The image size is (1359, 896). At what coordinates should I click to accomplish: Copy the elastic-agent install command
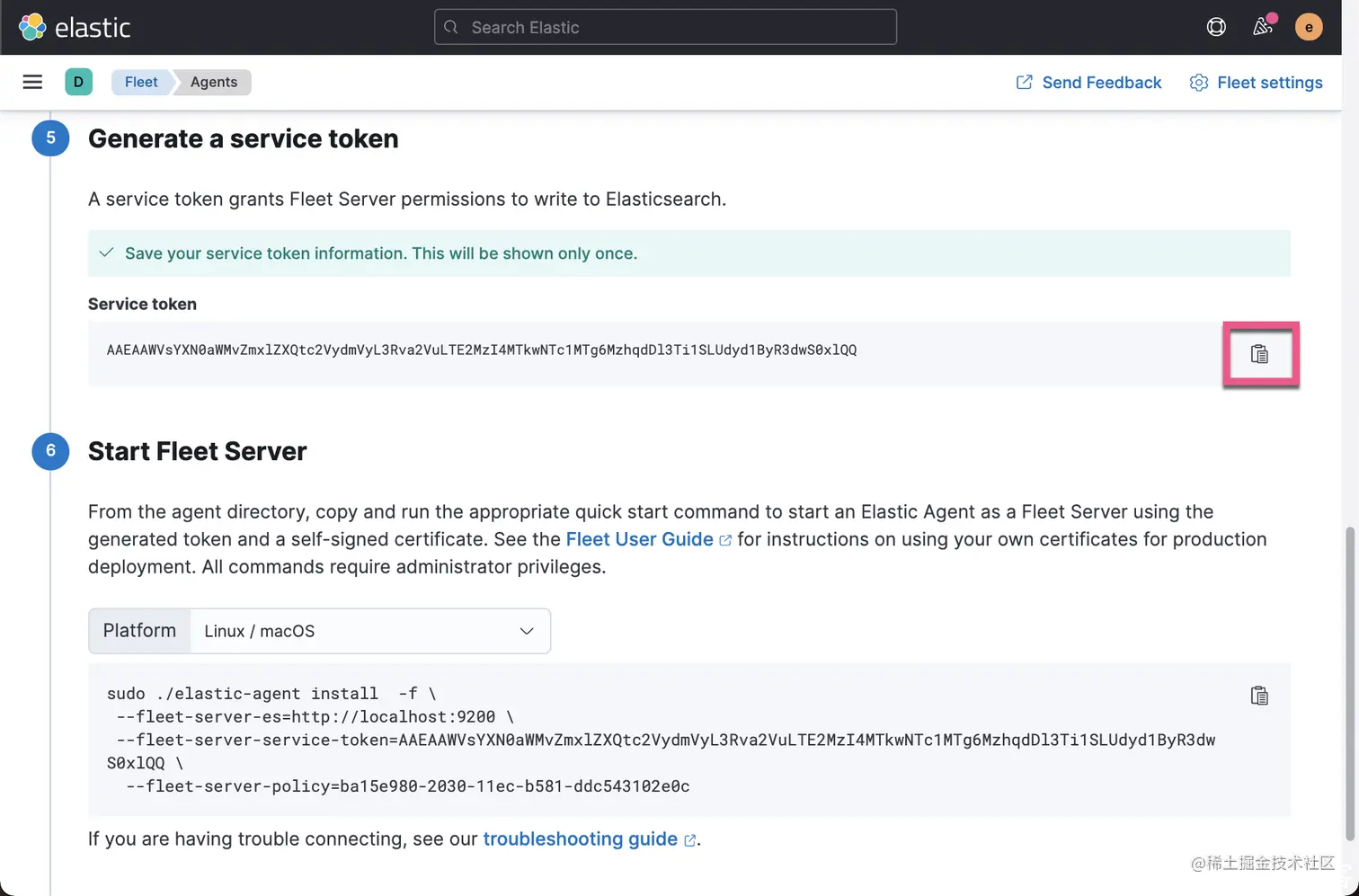pos(1259,696)
